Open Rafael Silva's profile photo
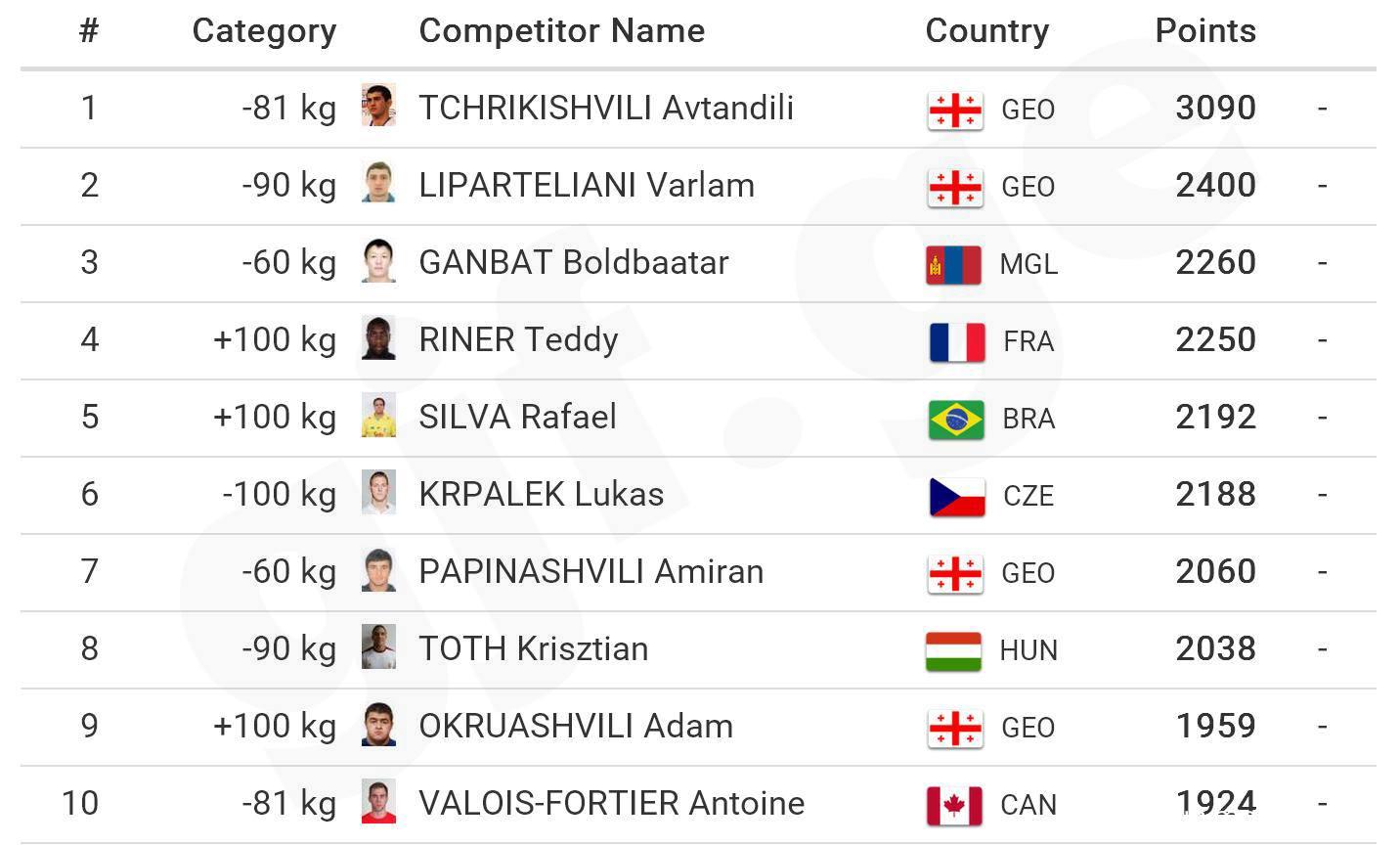Viewport: 1400px width, 845px height. coord(378,416)
